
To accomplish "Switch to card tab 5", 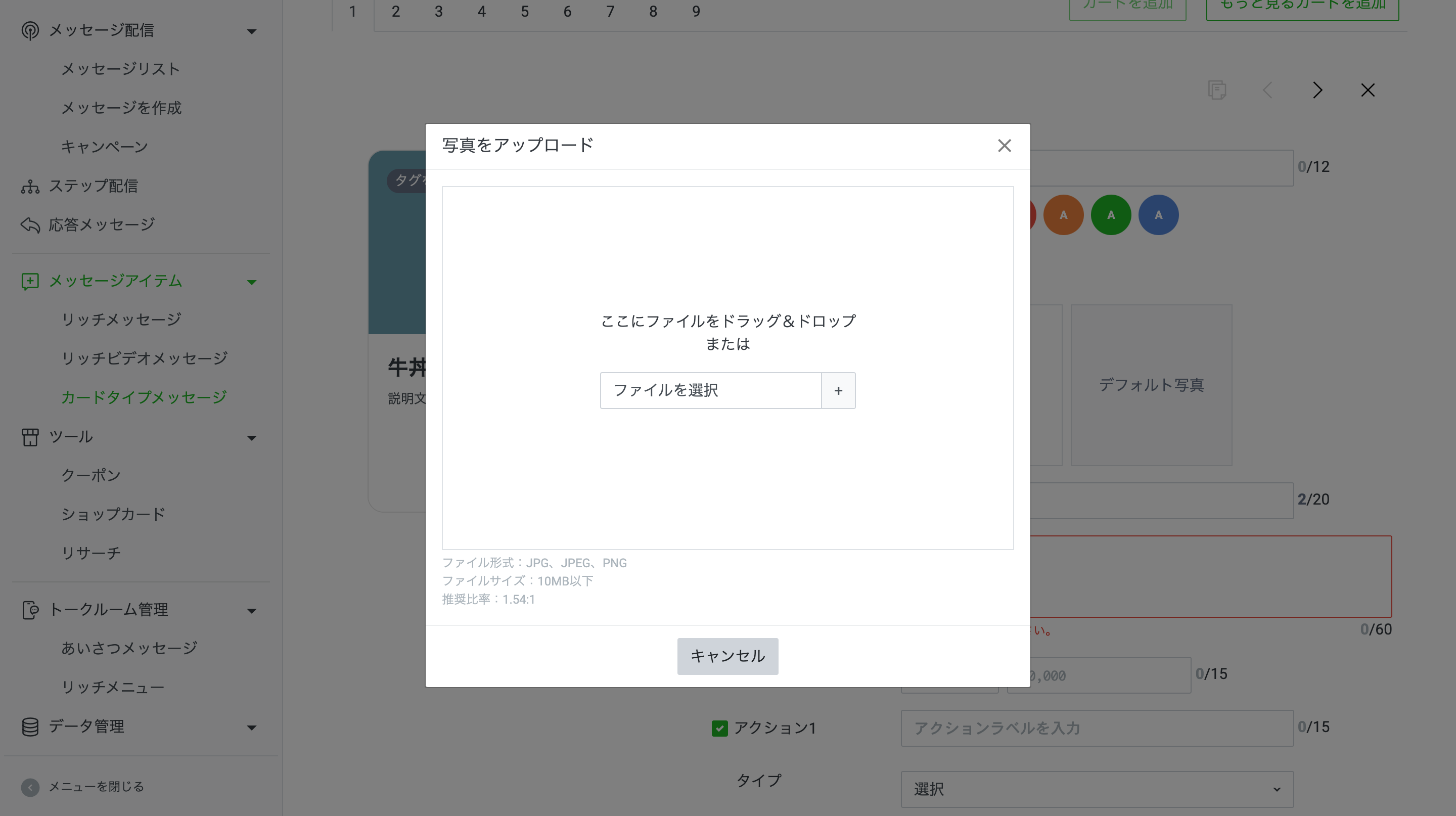I will [x=525, y=11].
